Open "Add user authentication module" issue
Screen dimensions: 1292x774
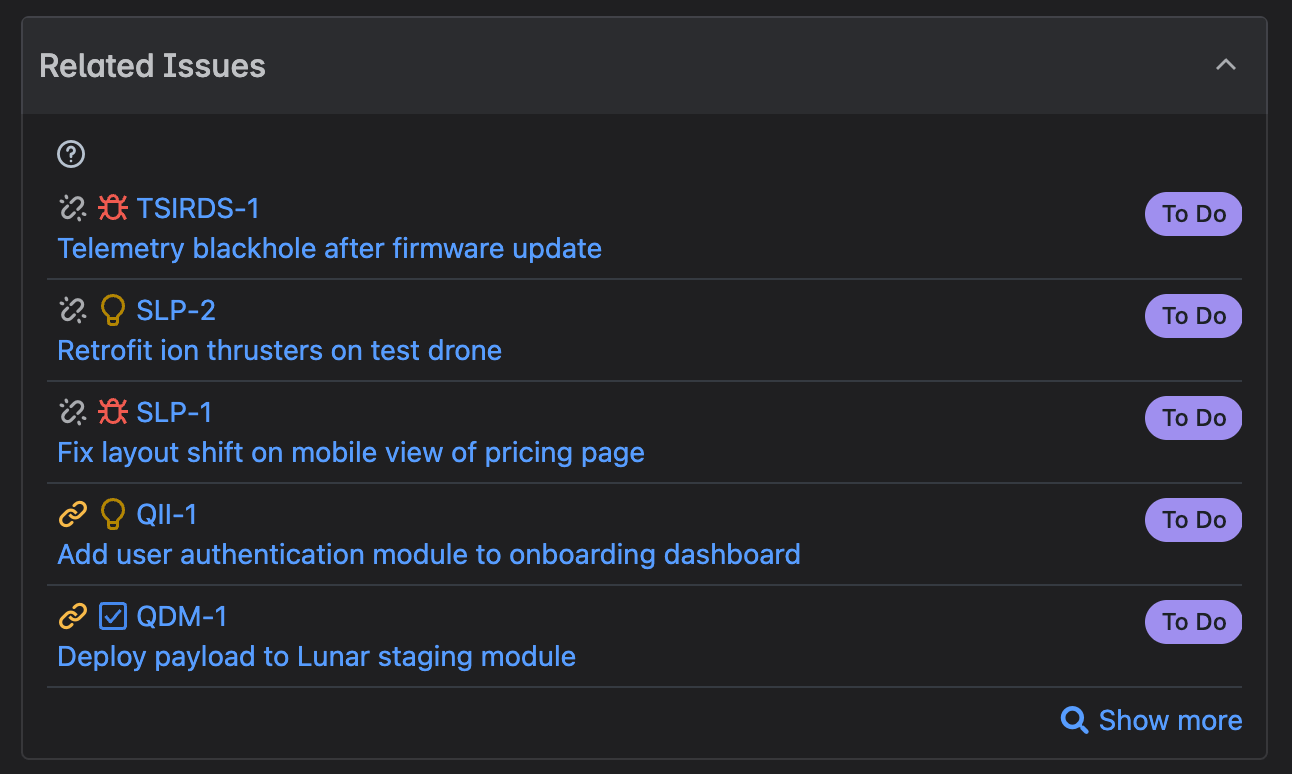click(x=428, y=554)
